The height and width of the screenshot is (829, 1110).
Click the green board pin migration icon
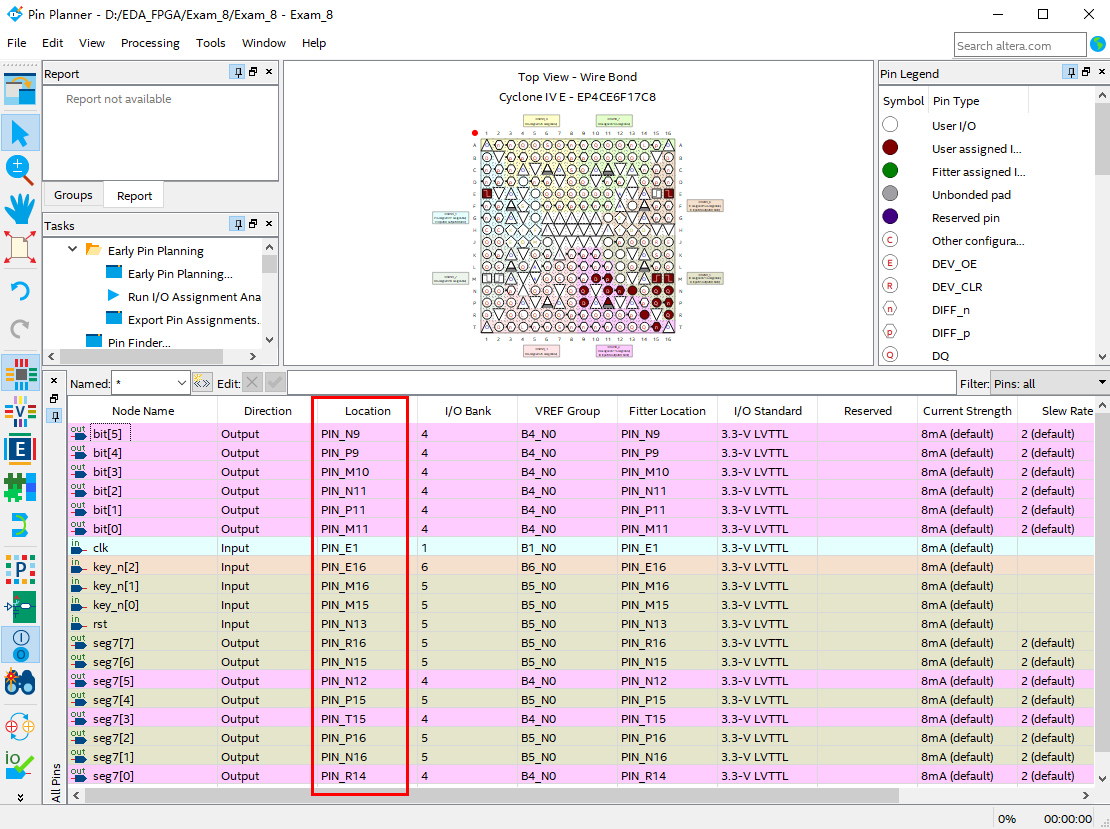[20, 607]
